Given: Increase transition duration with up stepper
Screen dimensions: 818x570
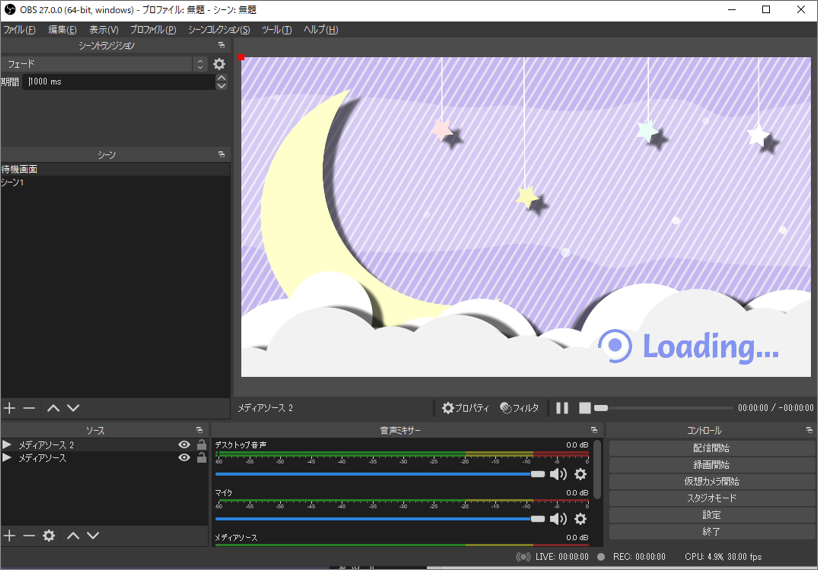Looking at the screenshot, I should pyautogui.click(x=221, y=78).
